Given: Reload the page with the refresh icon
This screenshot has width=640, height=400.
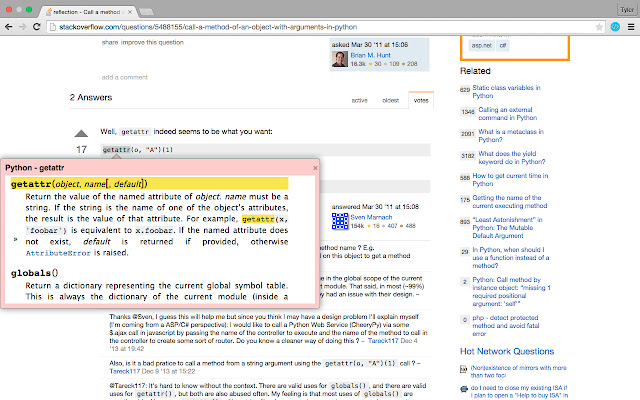Looking at the screenshot, I should 36,27.
